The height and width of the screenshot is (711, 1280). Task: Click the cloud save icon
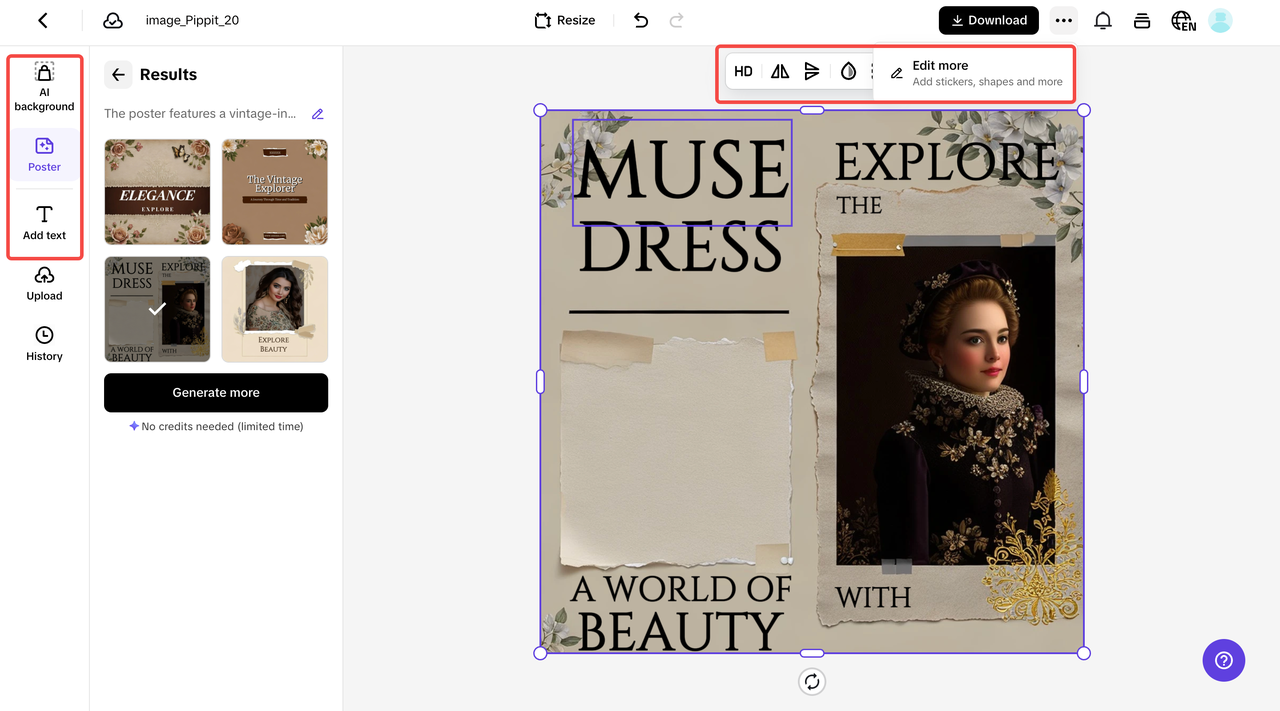[113, 20]
